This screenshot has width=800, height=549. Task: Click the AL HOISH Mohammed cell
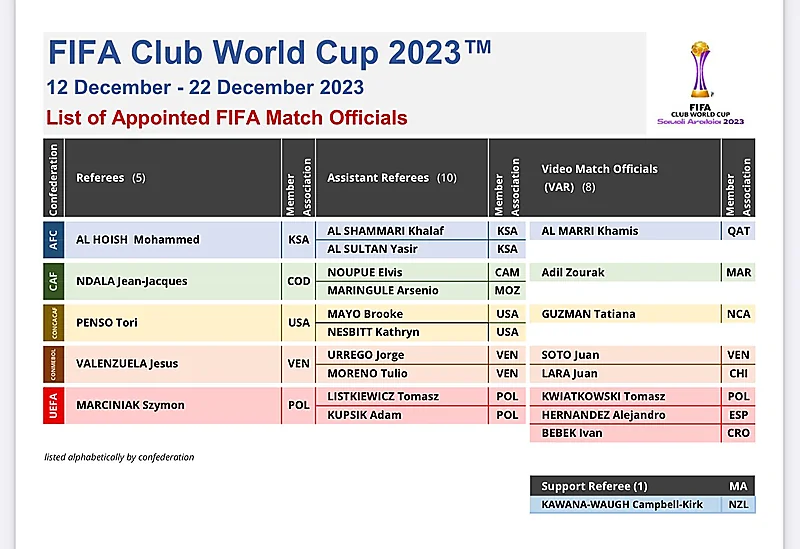click(173, 240)
